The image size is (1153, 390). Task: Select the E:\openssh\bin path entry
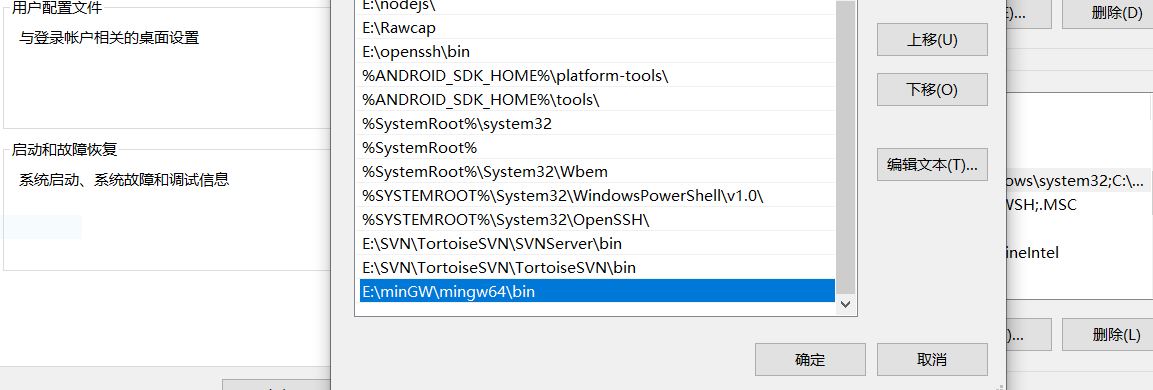coord(597,52)
